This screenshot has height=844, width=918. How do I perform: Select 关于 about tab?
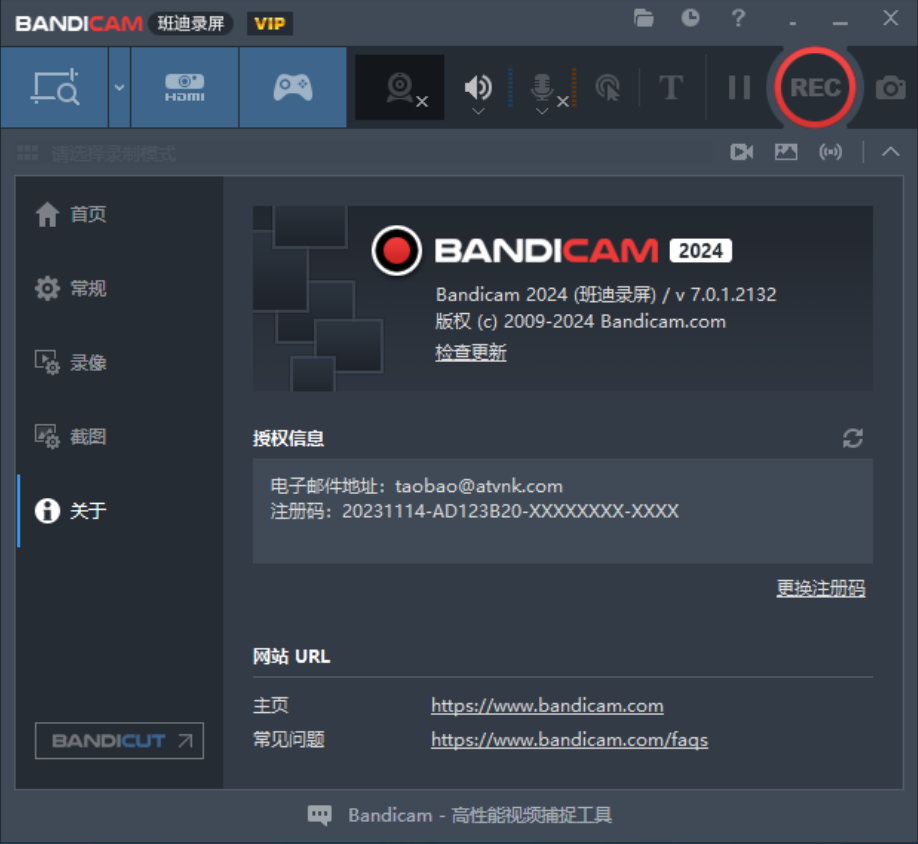119,510
